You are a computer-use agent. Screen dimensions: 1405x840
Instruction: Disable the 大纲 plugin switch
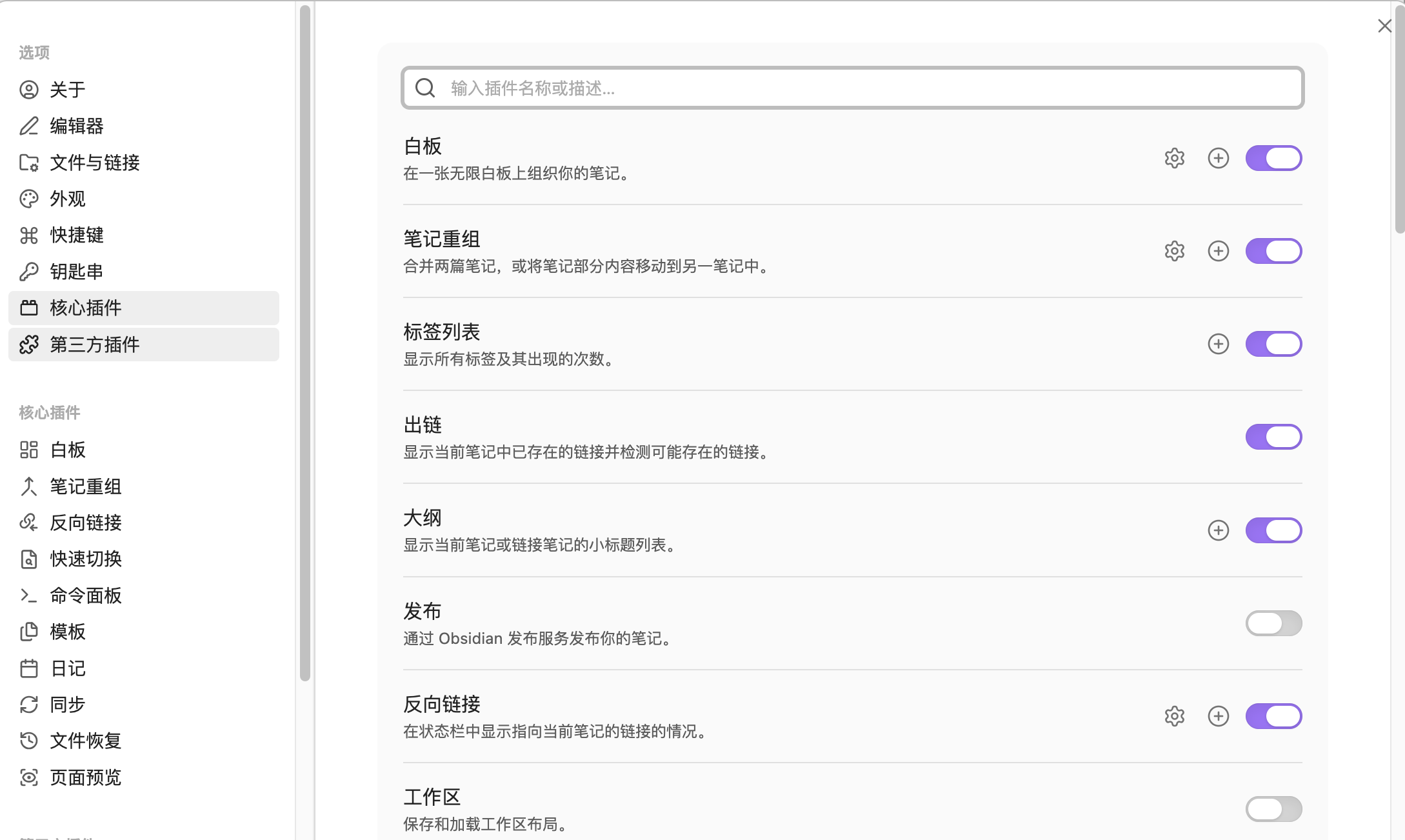pyautogui.click(x=1273, y=530)
